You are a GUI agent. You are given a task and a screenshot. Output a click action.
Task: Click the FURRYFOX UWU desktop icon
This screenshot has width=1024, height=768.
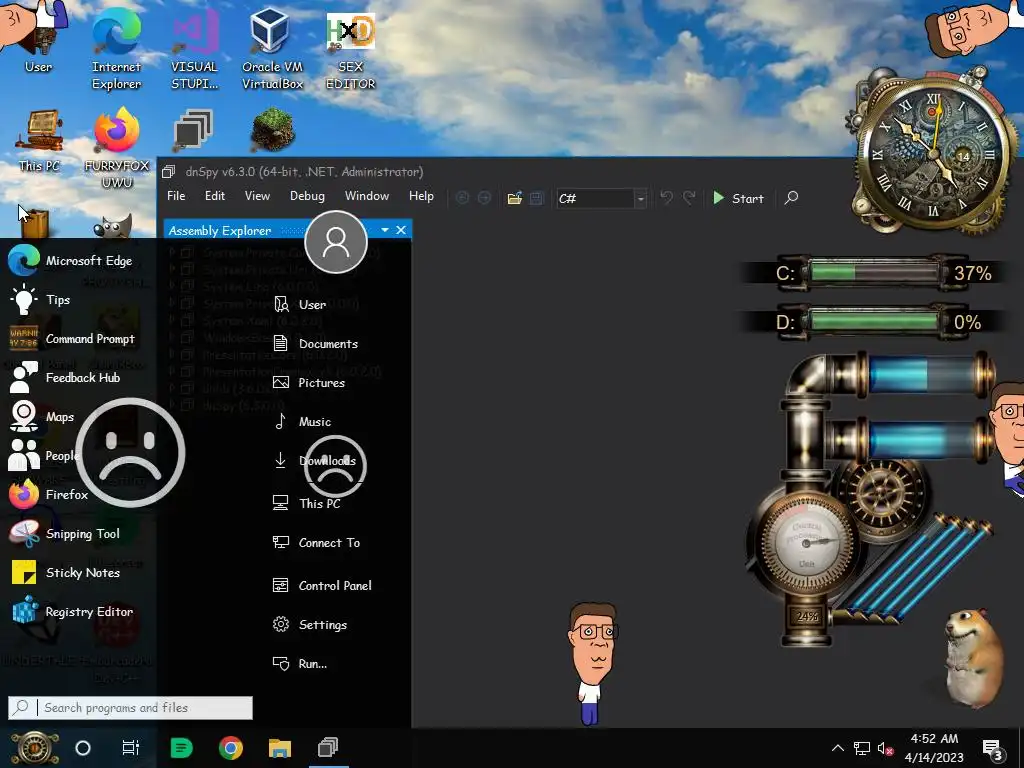coord(117,149)
